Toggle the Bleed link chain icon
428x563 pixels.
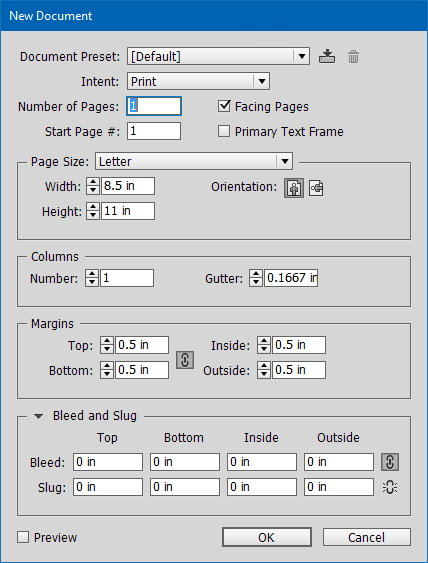(x=390, y=462)
